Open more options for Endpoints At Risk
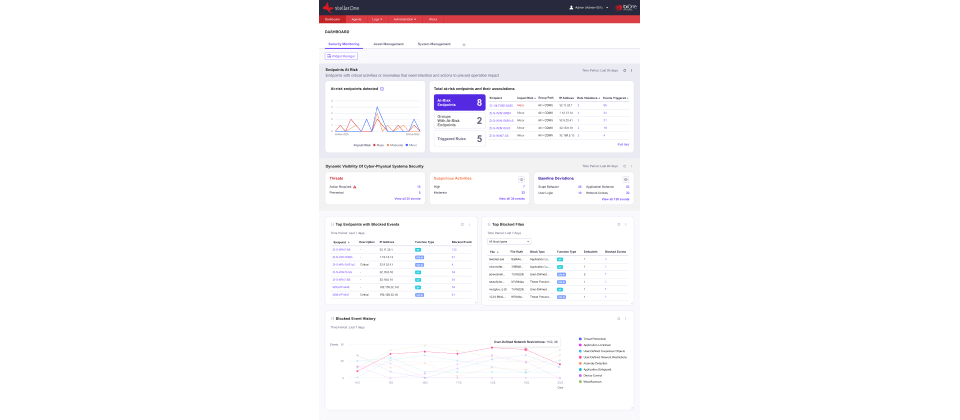The height and width of the screenshot is (420, 960). click(x=631, y=70)
